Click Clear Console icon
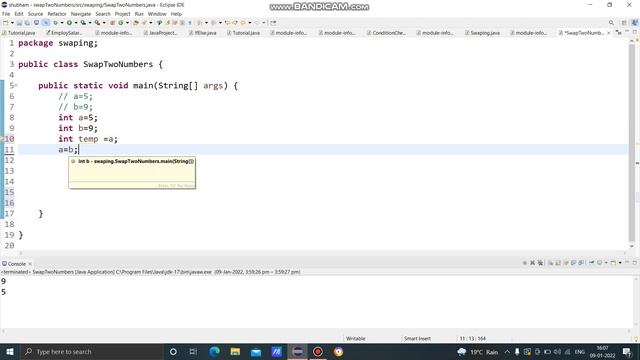The image size is (640, 360). click(551, 263)
